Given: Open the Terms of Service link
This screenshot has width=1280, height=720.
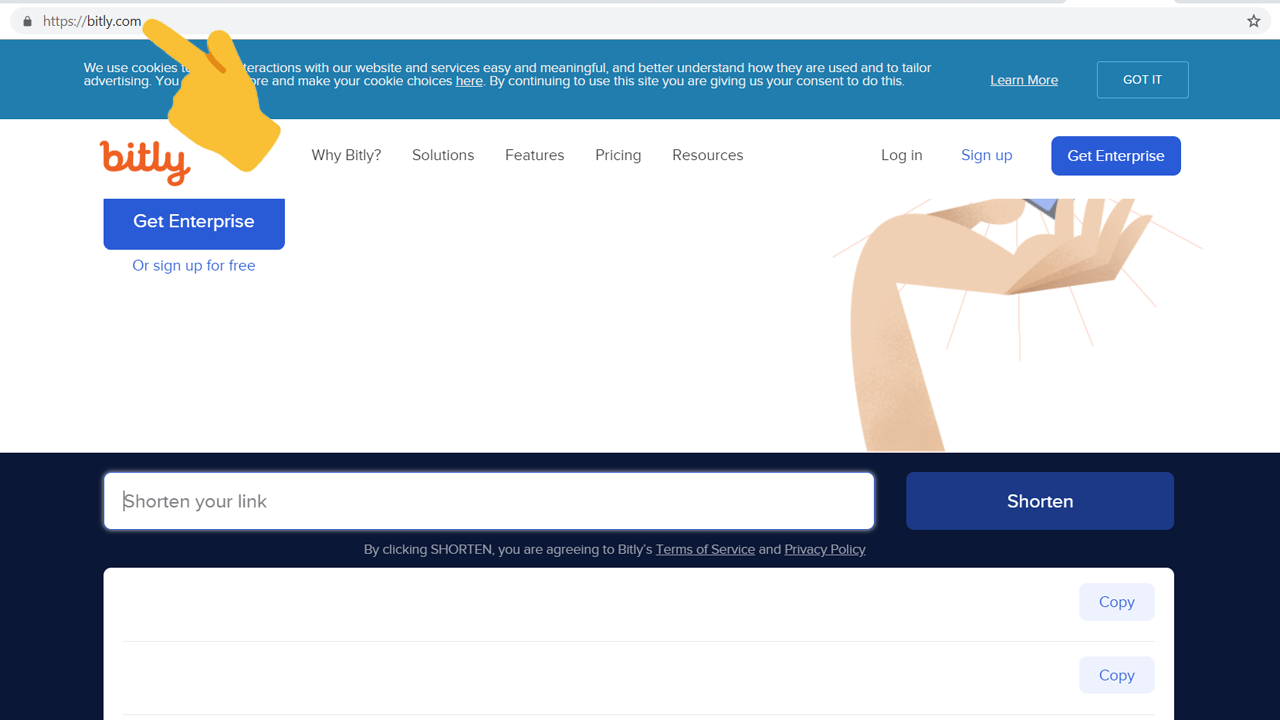Looking at the screenshot, I should (x=705, y=549).
